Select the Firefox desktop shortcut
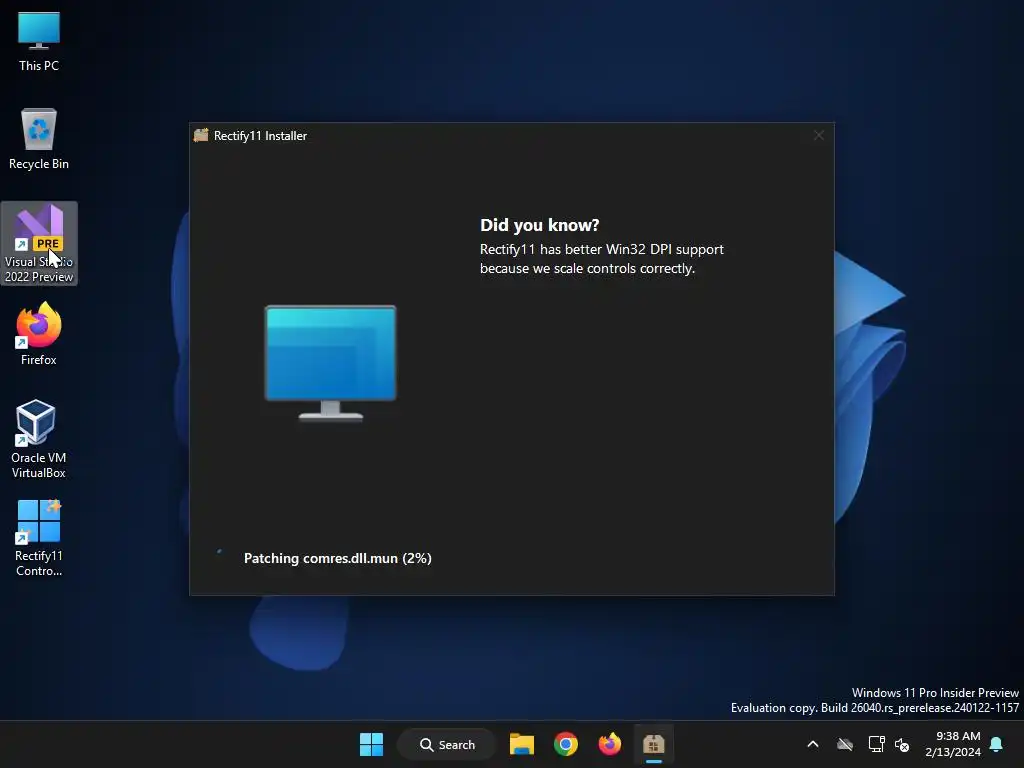This screenshot has height=768, width=1024. pyautogui.click(x=39, y=334)
